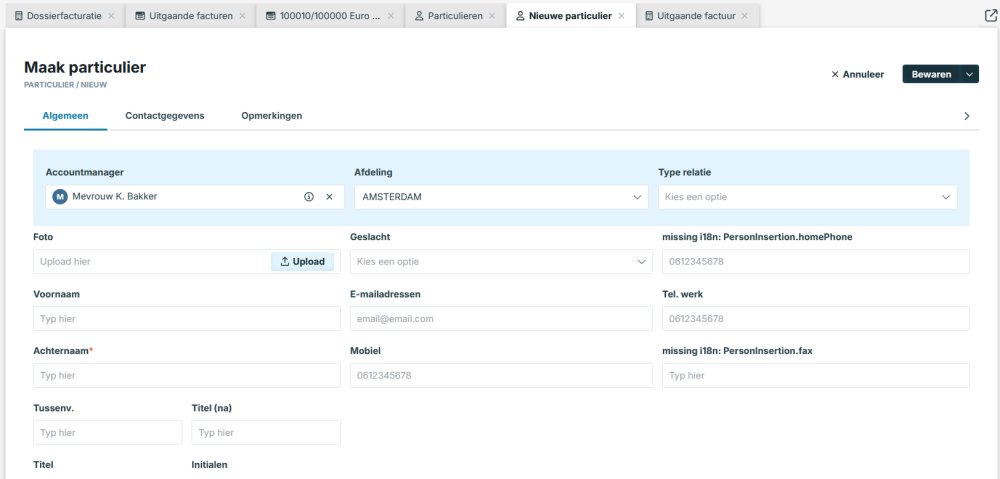The image size is (1000, 479).
Task: Close the Particulieren tab
Action: tap(492, 16)
